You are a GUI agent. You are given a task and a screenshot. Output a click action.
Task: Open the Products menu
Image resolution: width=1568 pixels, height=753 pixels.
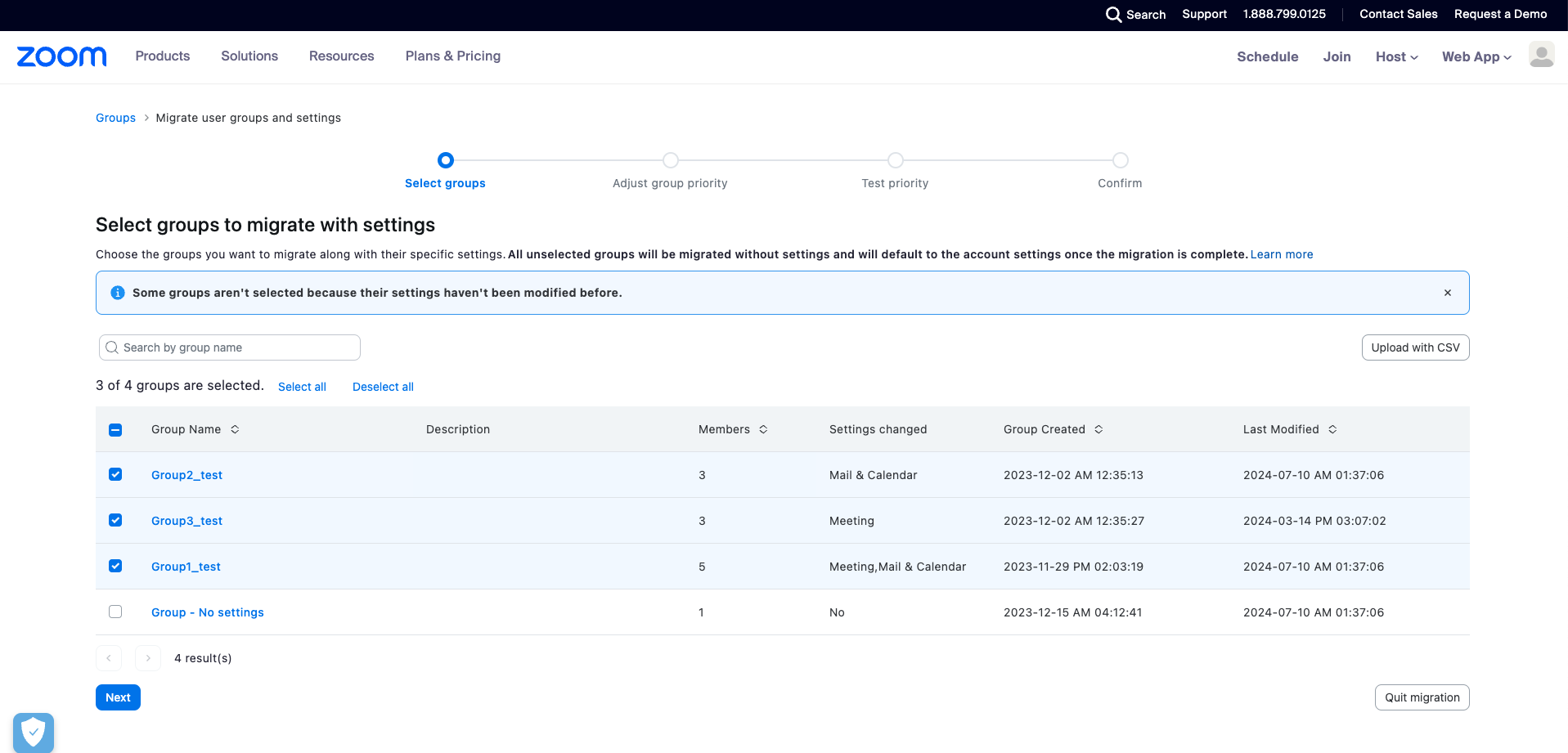coord(163,56)
